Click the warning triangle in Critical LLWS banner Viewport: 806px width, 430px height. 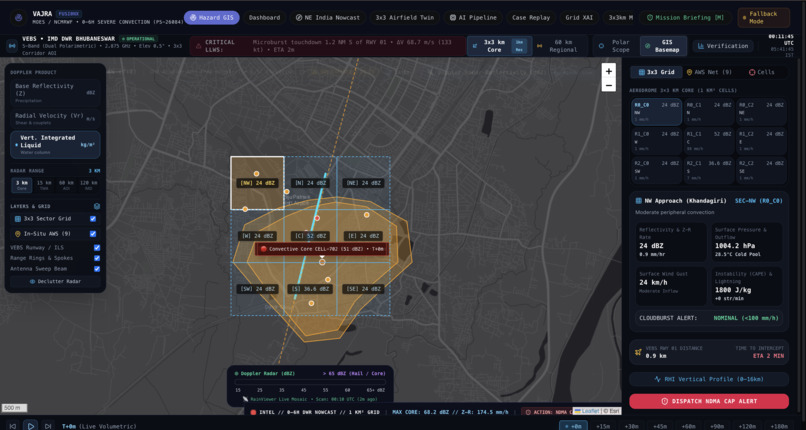click(198, 46)
